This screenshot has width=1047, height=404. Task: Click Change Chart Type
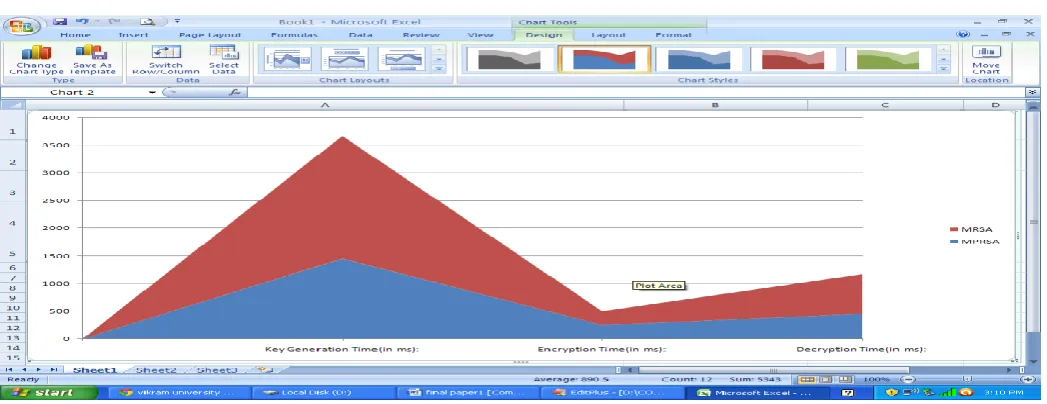point(37,59)
